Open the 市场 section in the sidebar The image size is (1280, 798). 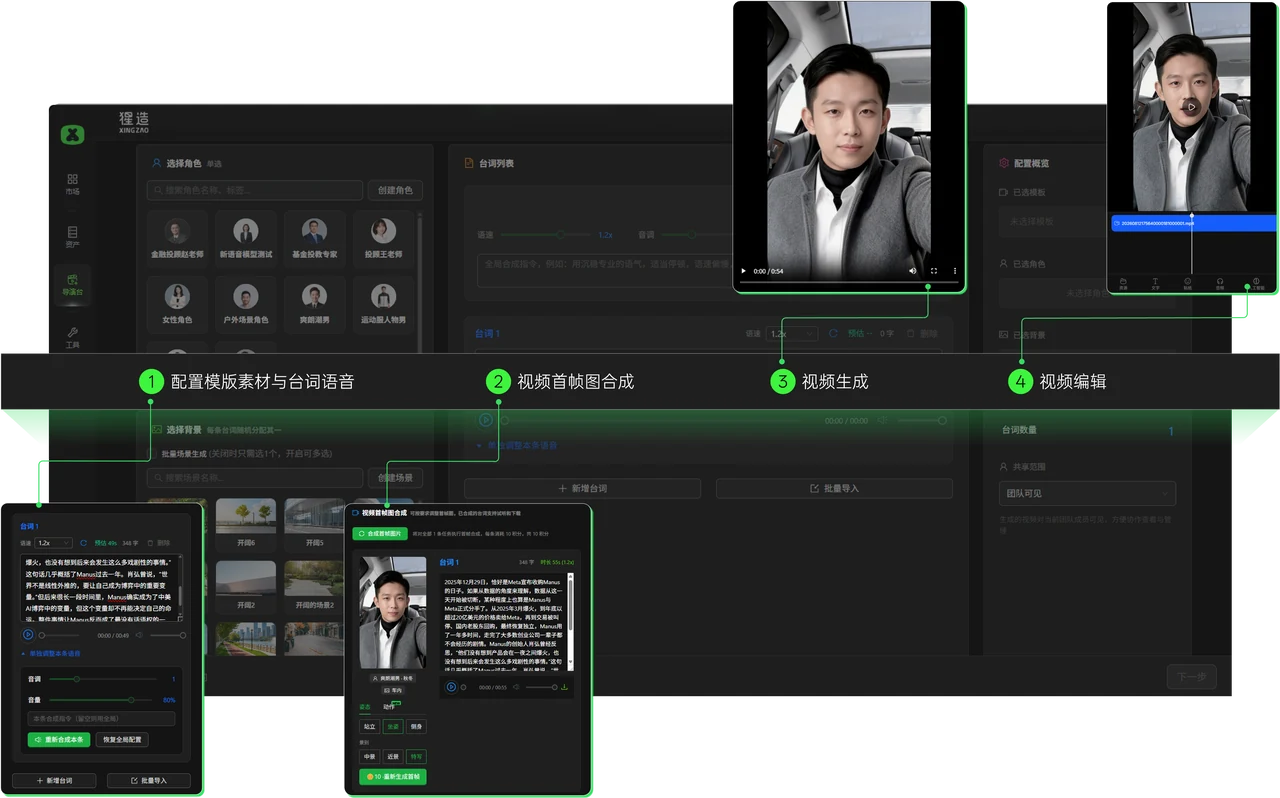[73, 184]
